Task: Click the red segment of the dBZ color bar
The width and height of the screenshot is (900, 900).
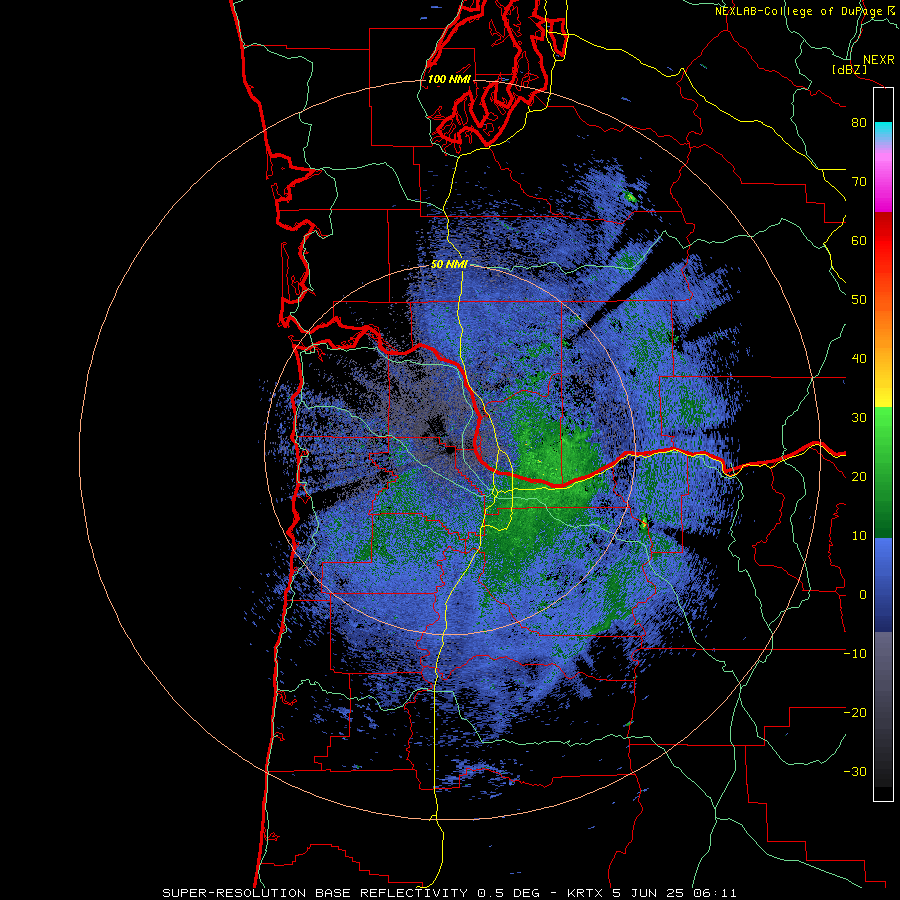Action: point(883,241)
